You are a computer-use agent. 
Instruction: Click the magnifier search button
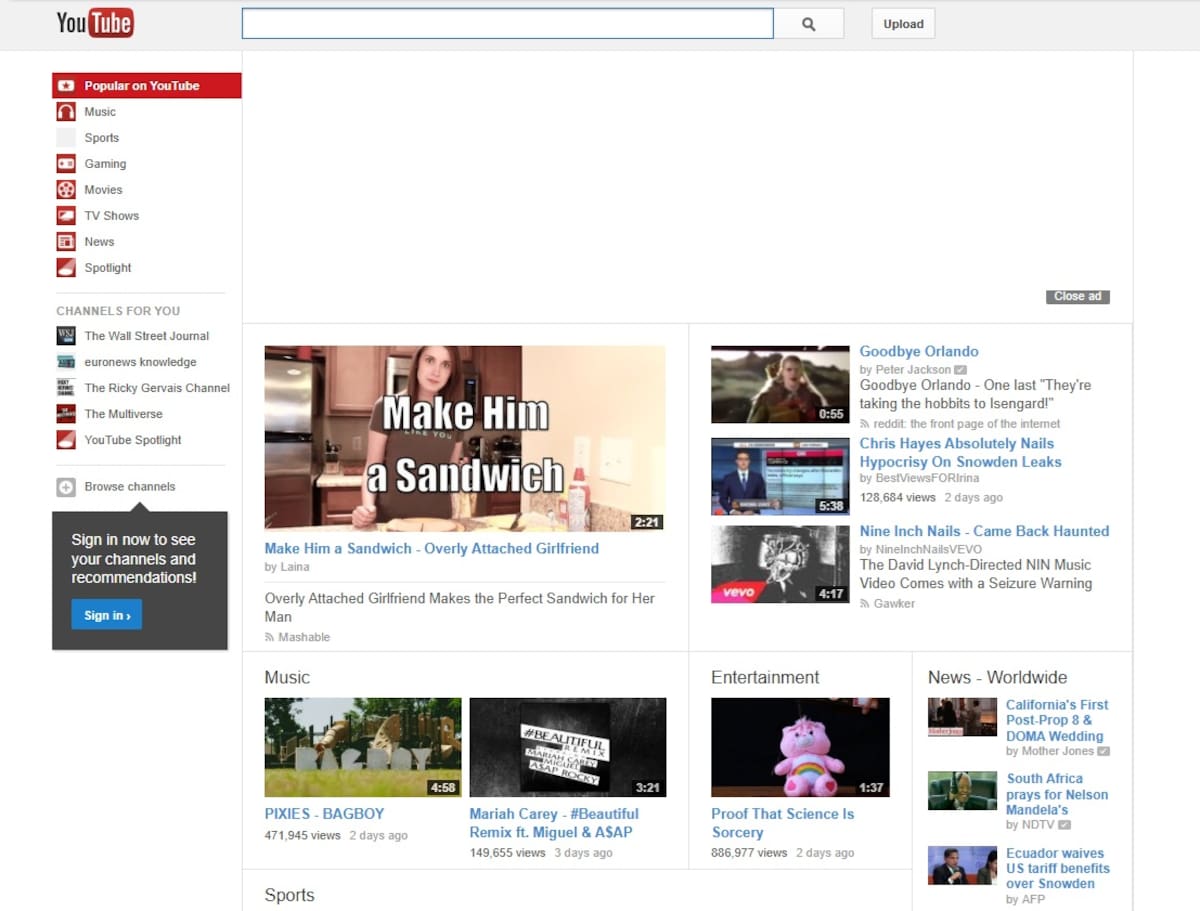pos(809,24)
